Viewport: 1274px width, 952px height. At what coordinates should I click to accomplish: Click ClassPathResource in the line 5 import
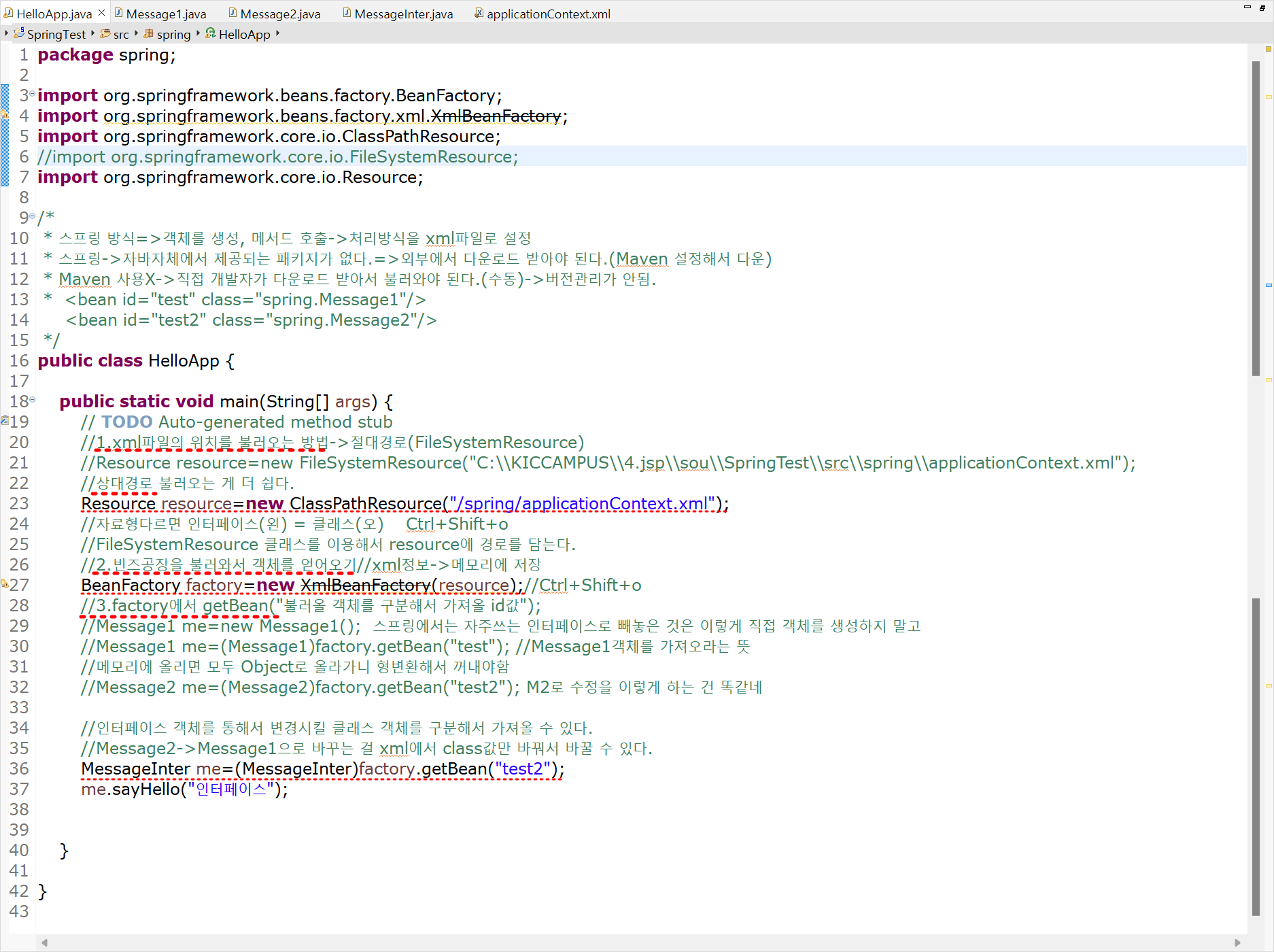pyautogui.click(x=418, y=137)
